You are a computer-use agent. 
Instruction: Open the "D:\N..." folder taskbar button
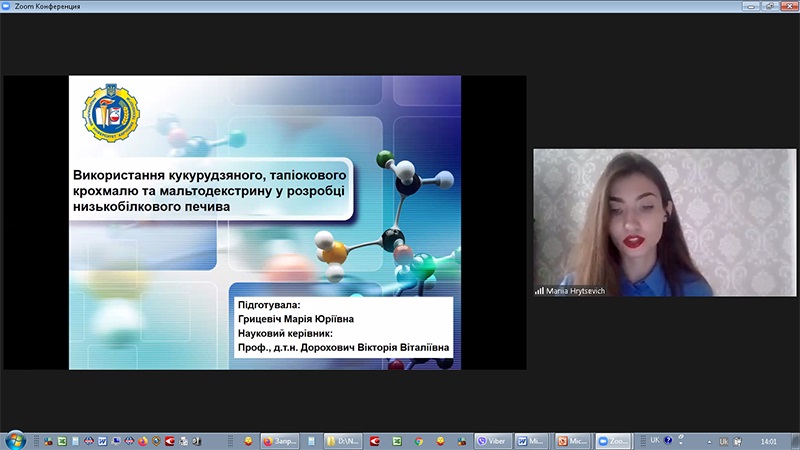coord(343,441)
